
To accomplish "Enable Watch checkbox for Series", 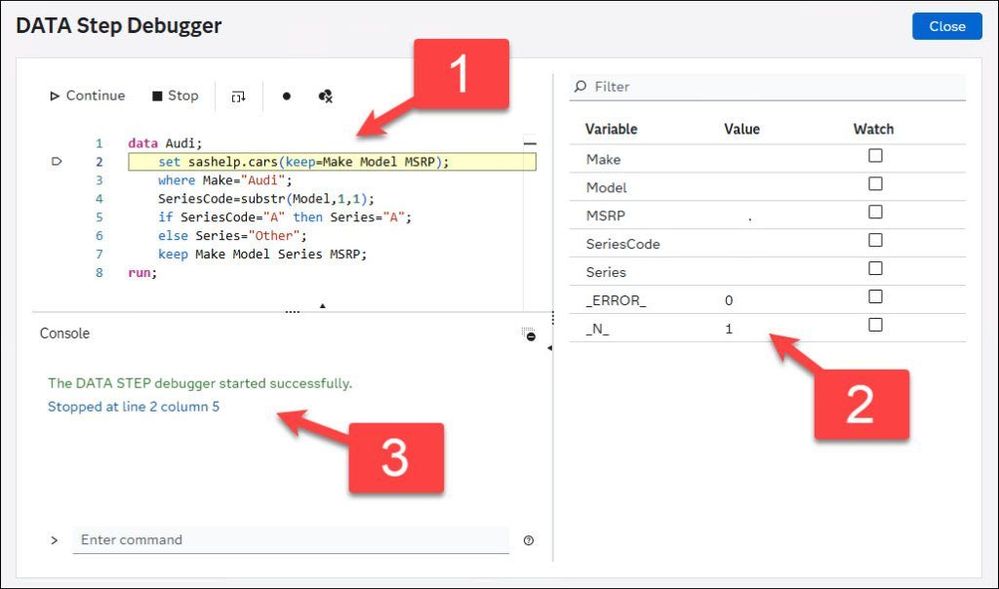I will click(x=875, y=268).
